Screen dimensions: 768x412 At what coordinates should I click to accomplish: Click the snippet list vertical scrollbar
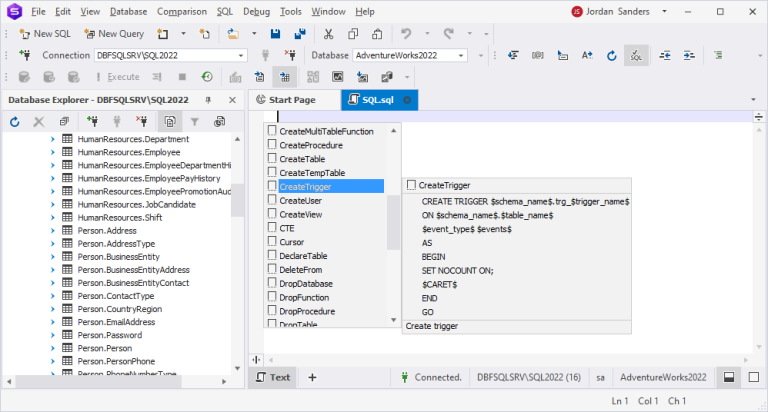click(393, 220)
